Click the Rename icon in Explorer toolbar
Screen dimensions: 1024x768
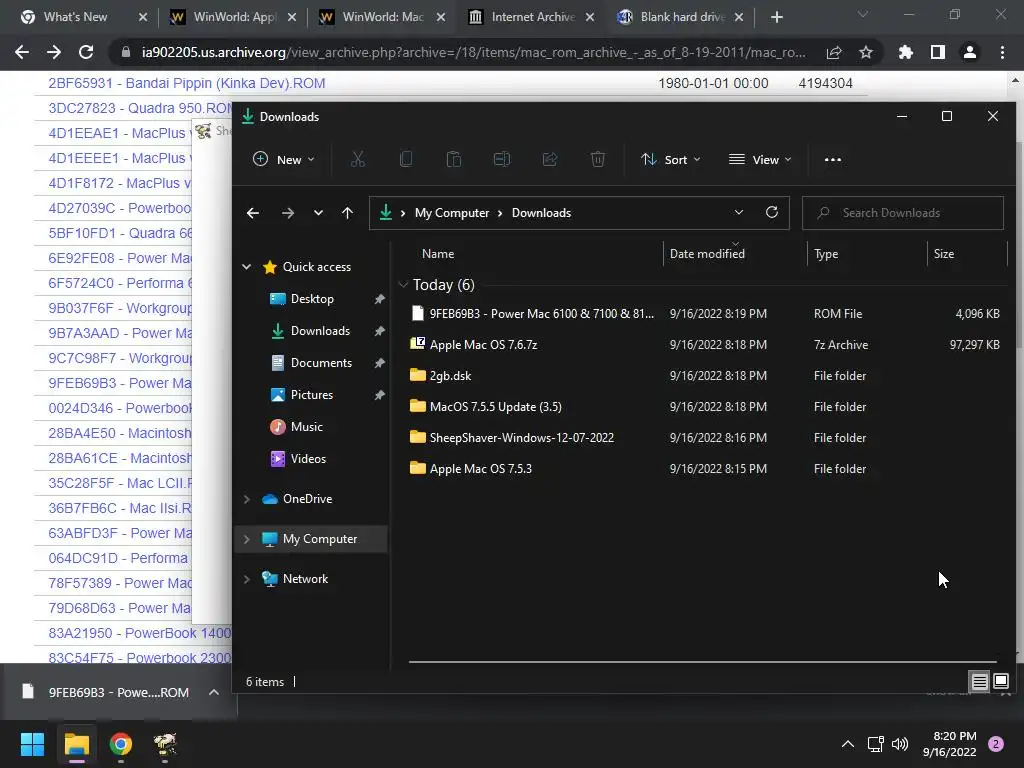click(502, 159)
